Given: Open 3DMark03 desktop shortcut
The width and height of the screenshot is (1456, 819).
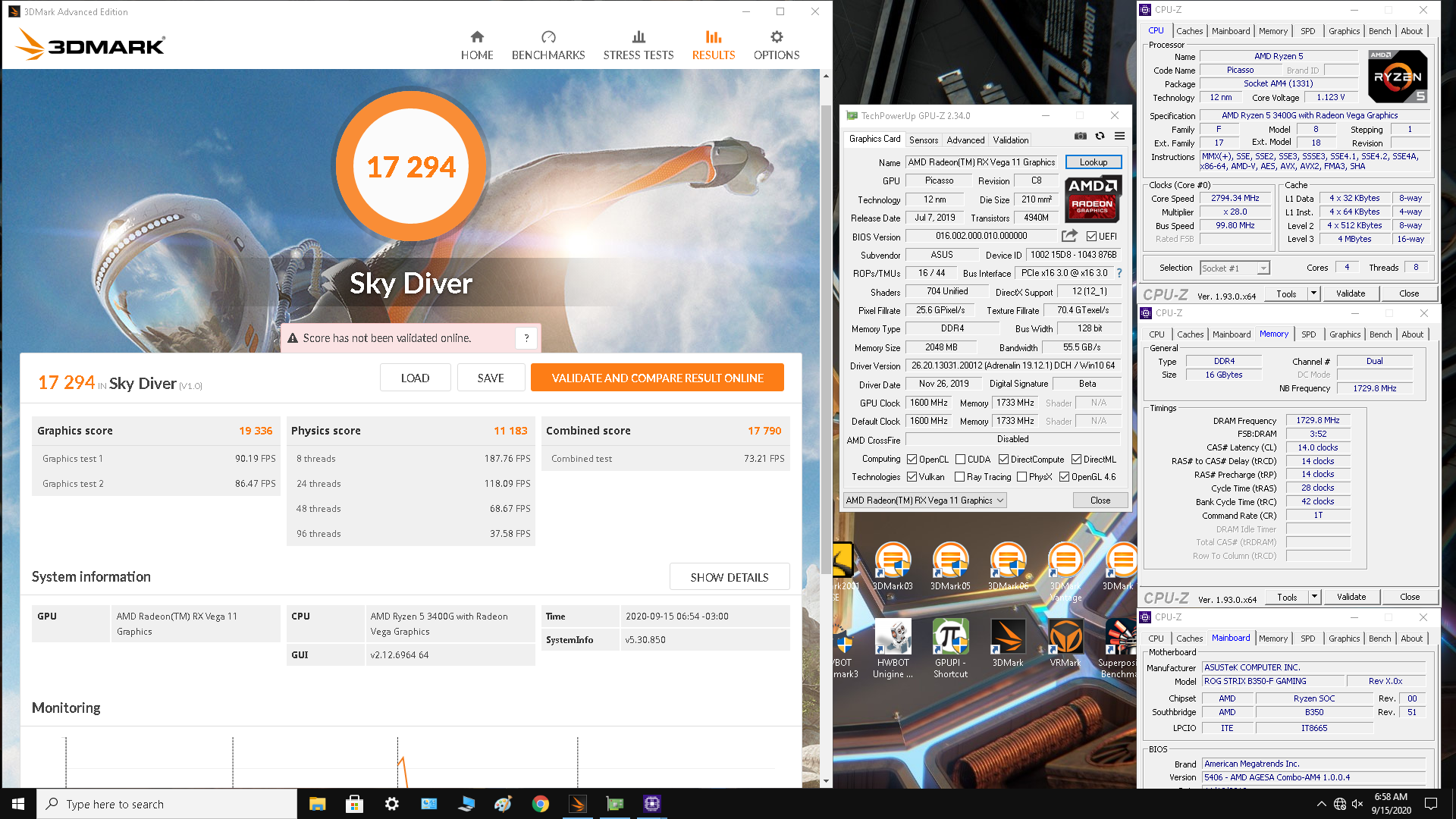Looking at the screenshot, I should tap(893, 566).
